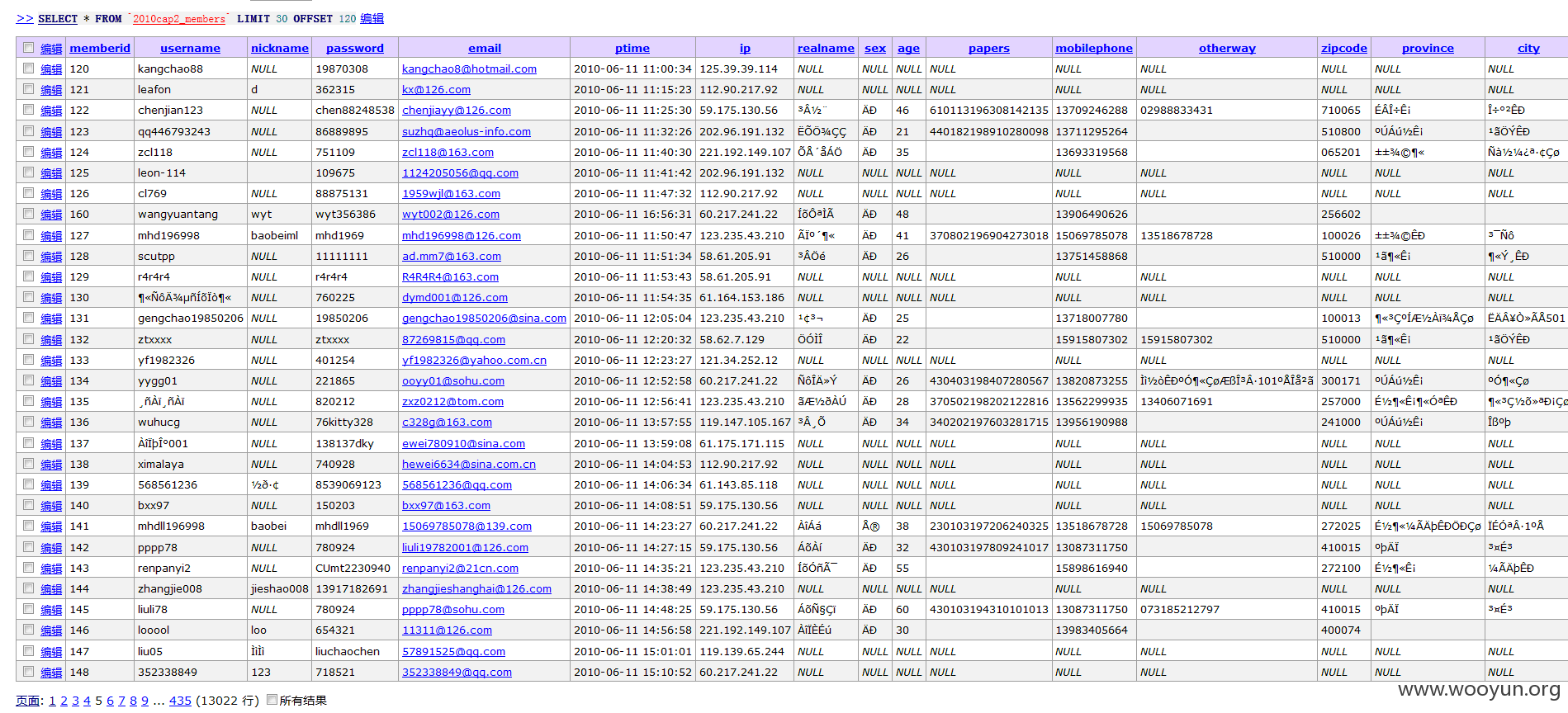Sort table by password column header
Screen dimensions: 1568x713
pyautogui.click(x=355, y=49)
